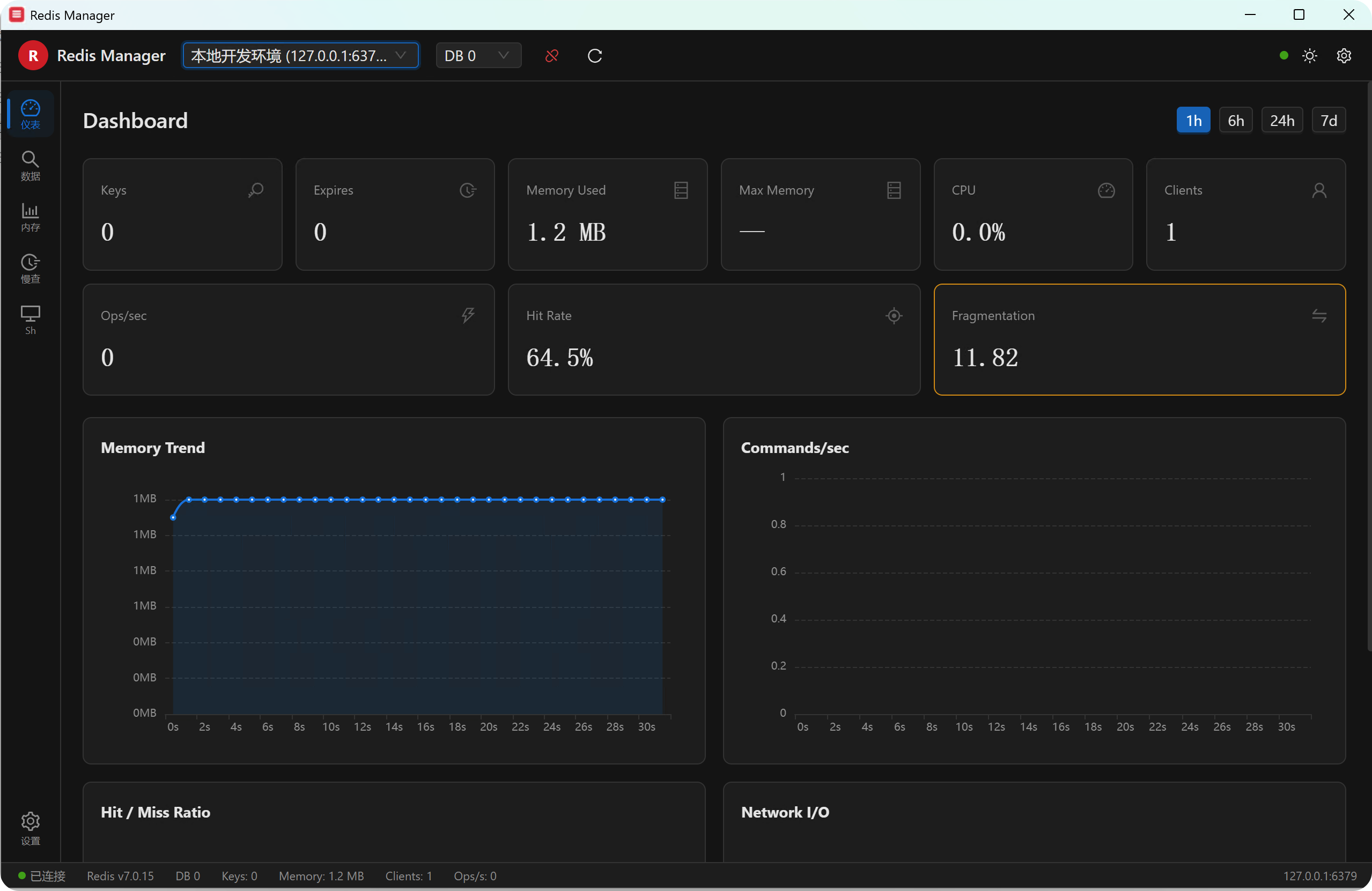Screen dimensions: 1372x891
Task: Click Memory: 1.2 MB in status bar
Action: pyautogui.click(x=321, y=876)
